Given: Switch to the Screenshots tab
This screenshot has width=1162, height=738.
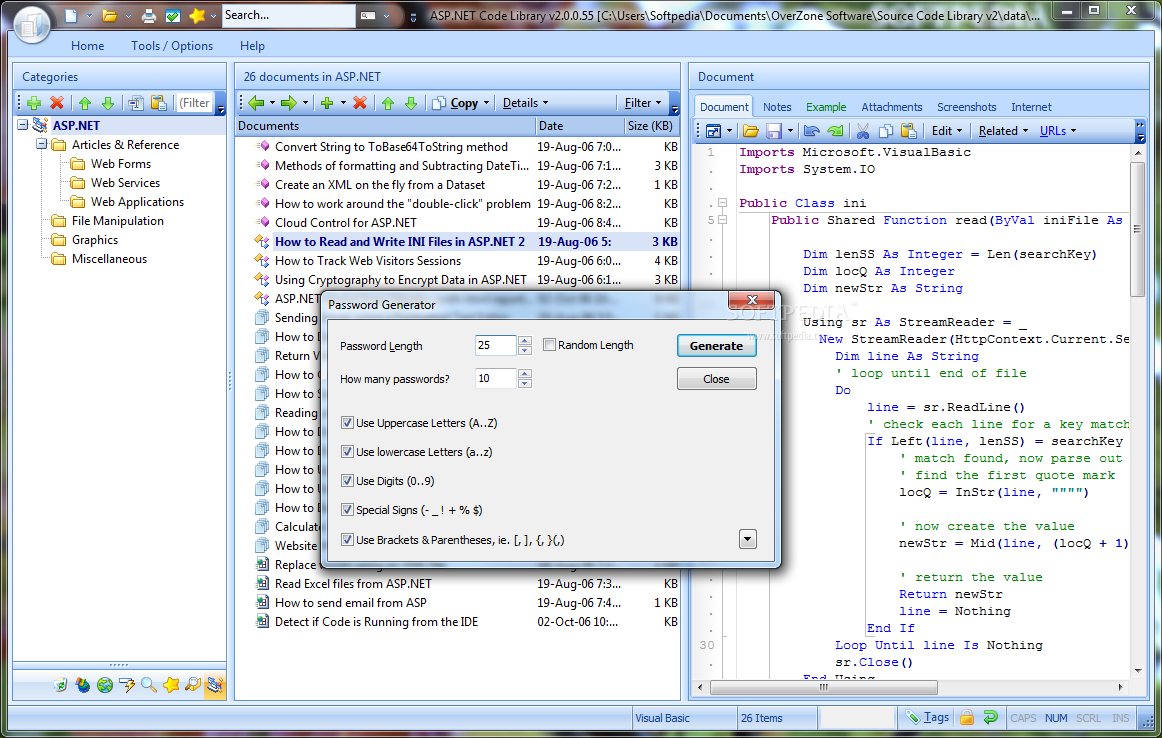Looking at the screenshot, I should pos(966,107).
